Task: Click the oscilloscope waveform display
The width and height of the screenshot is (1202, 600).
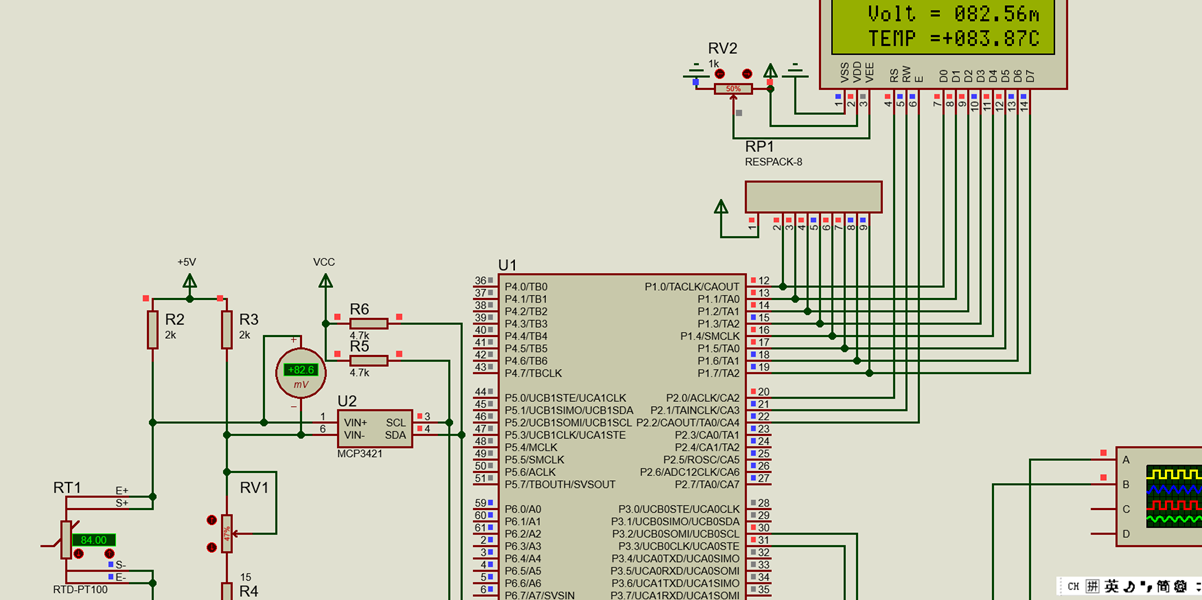Action: pyautogui.click(x=1174, y=496)
